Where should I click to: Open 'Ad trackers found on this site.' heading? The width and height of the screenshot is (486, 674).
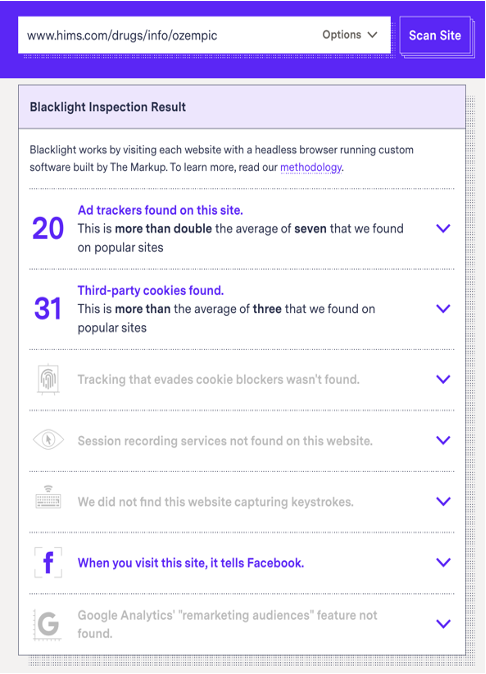point(160,210)
